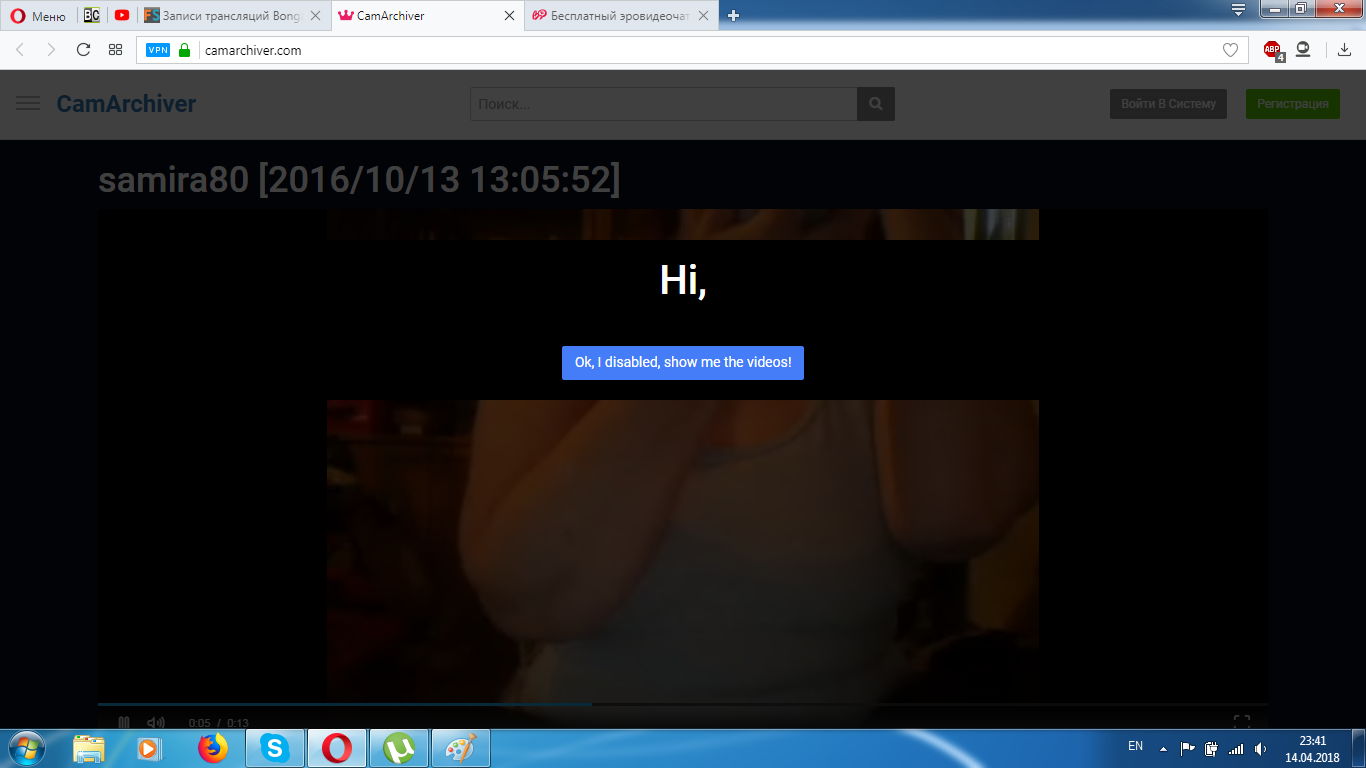Switch to the pinned BC tab

[x=92, y=16]
